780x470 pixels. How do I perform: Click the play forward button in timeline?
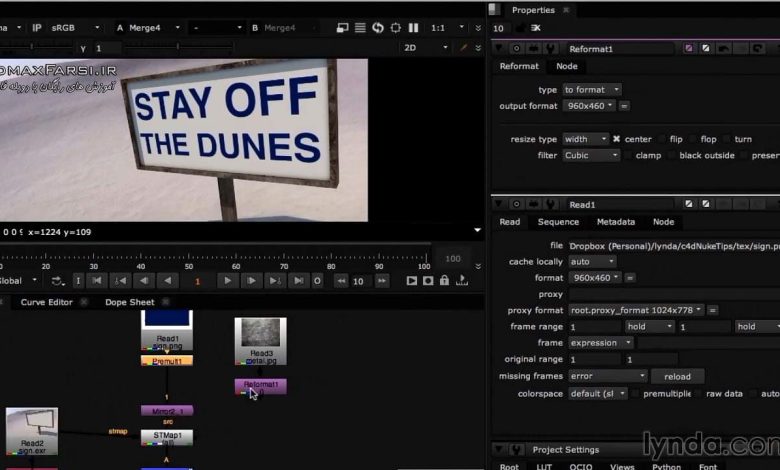tap(228, 281)
